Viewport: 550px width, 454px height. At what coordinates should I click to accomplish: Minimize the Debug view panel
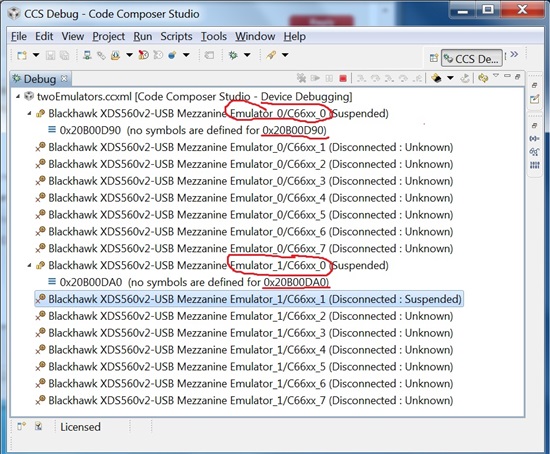(x=507, y=76)
